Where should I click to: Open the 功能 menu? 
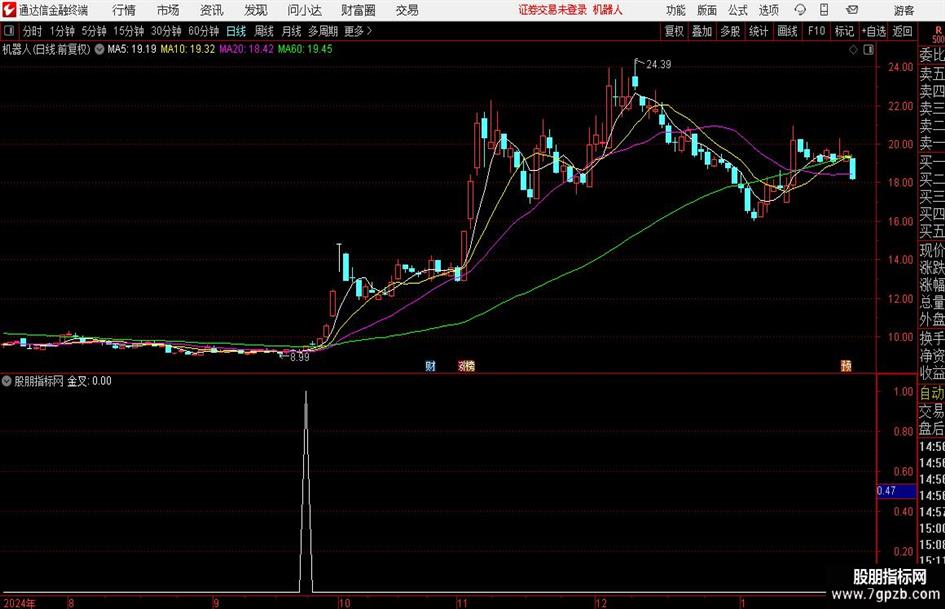tap(676, 10)
